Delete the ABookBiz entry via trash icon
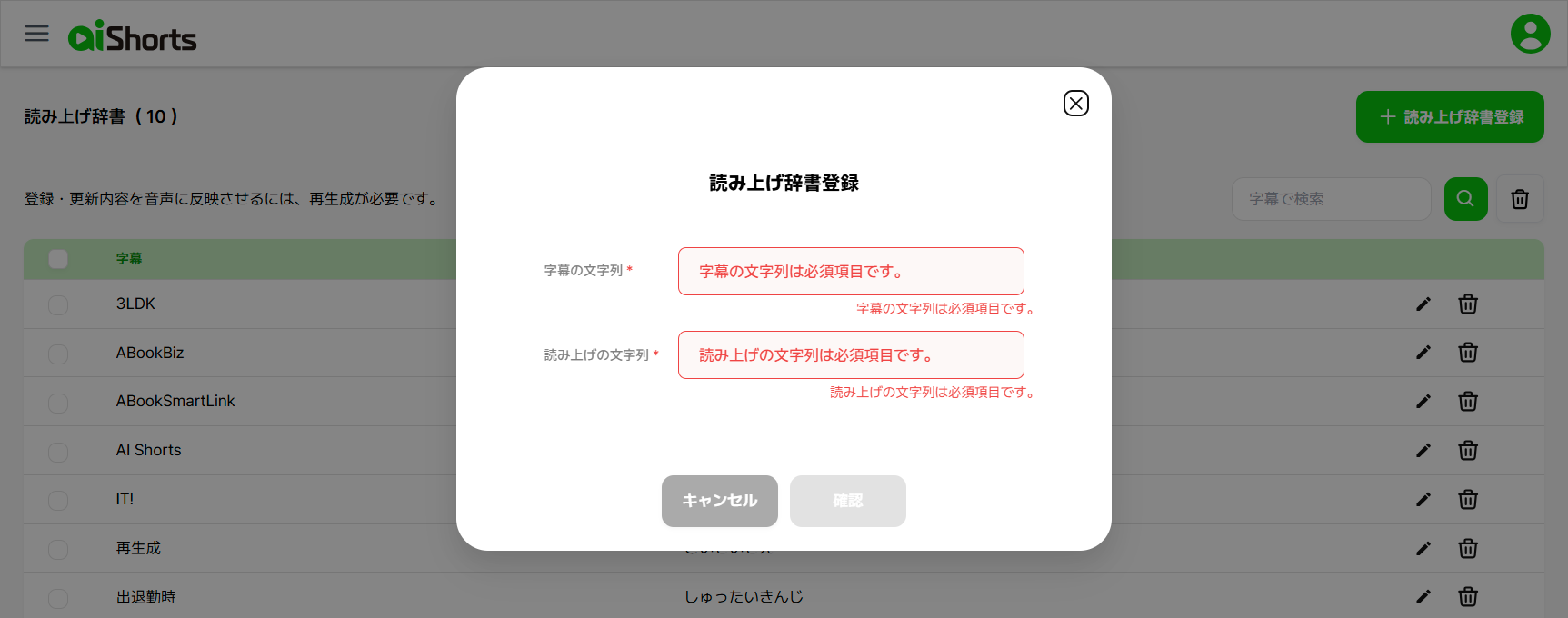The width and height of the screenshot is (1568, 618). click(x=1467, y=353)
